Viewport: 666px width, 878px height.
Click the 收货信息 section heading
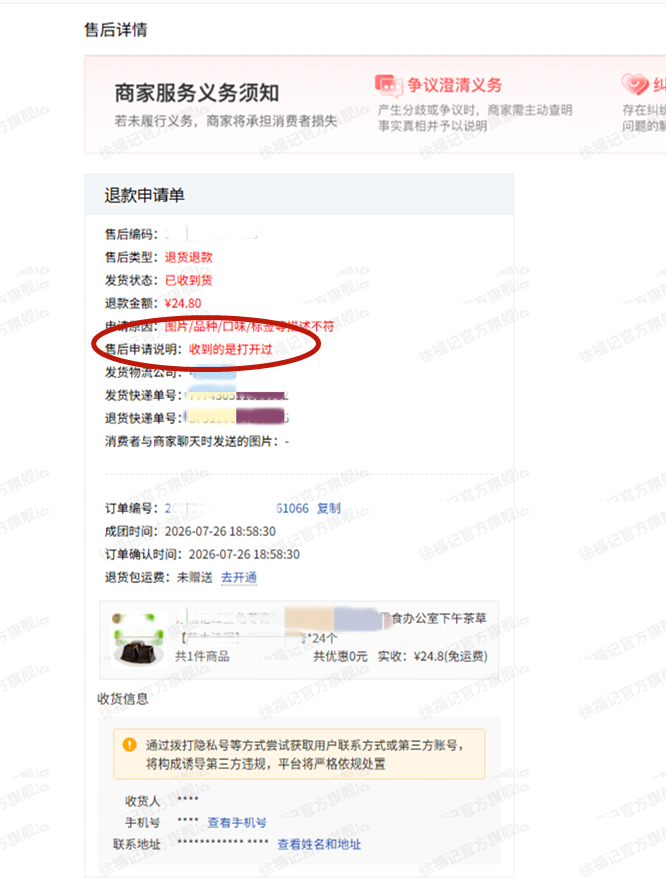tap(123, 699)
